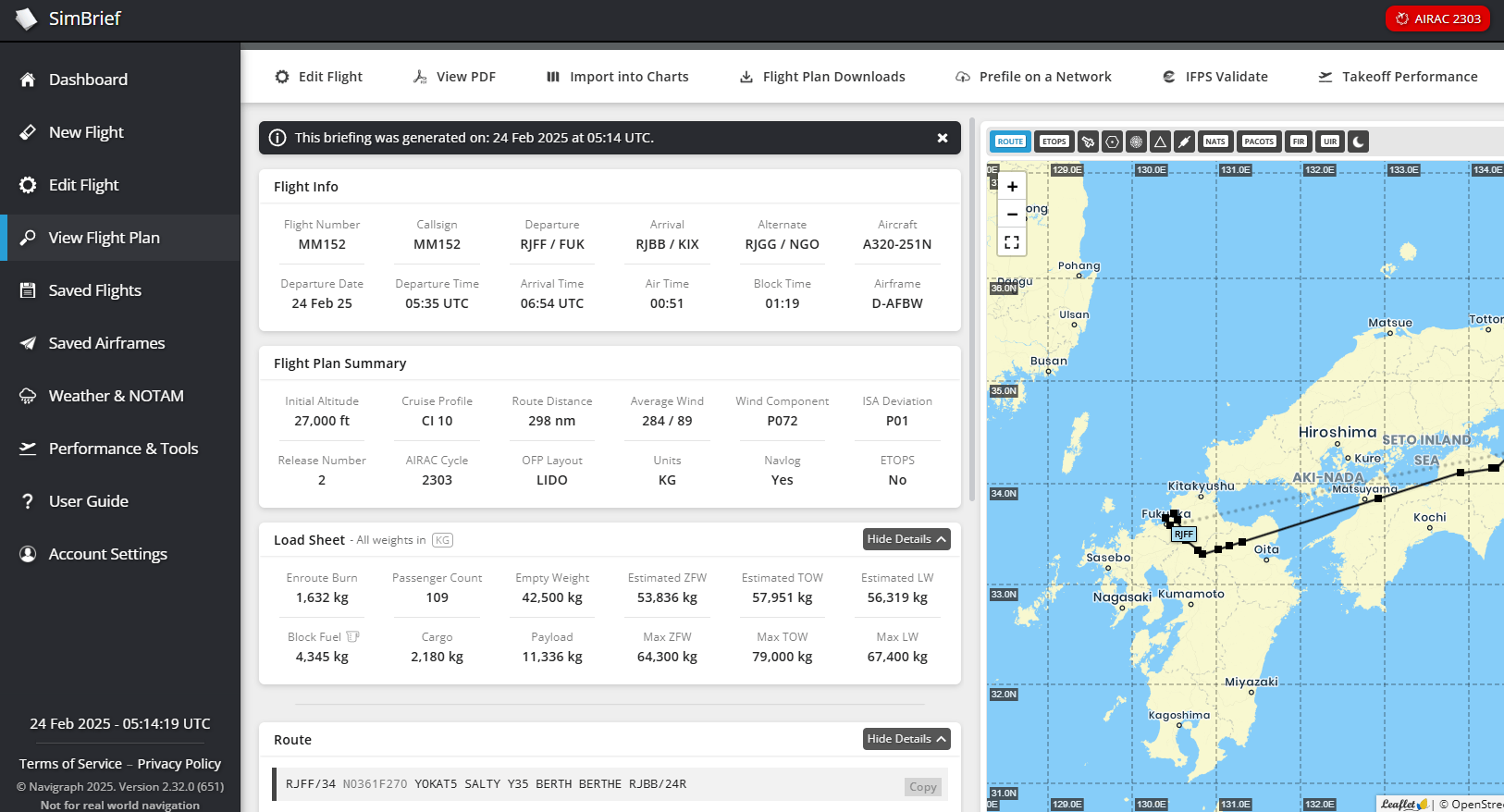Toggle the ETOPS map layer

click(1054, 141)
